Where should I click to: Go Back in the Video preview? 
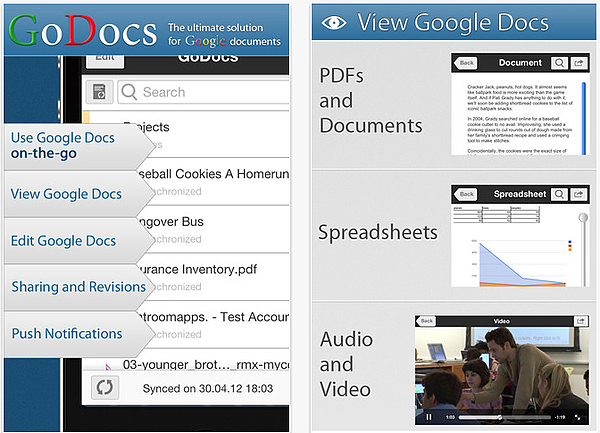coord(426,321)
